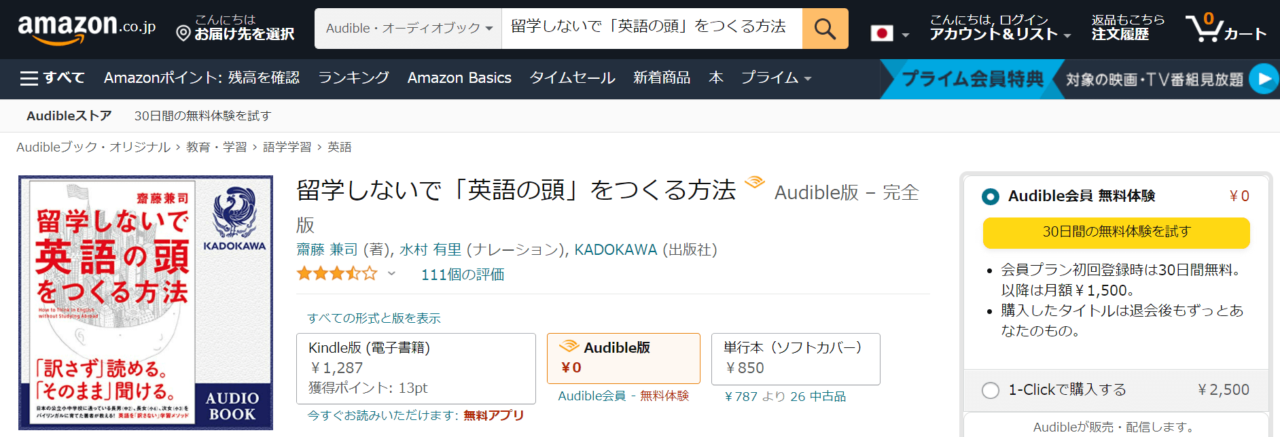Viewport: 1280px width, 437px height.
Task: Click the 30日間の無料体験を試す yellow button
Action: (1116, 232)
